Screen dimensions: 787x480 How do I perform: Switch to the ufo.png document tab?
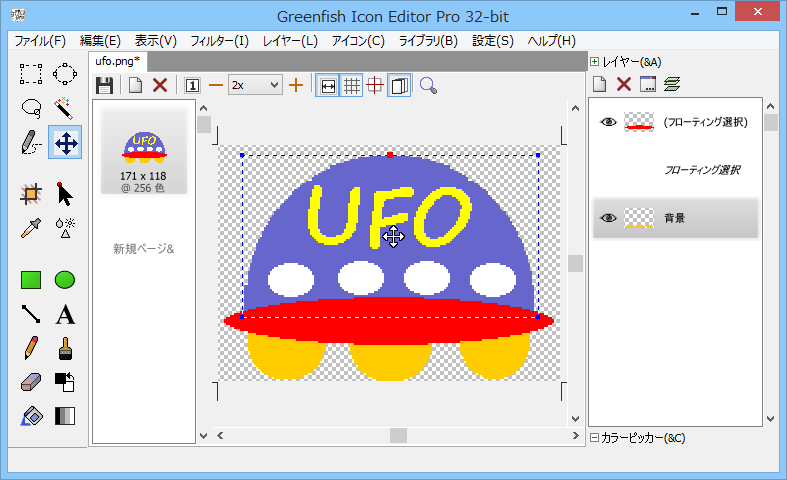click(x=117, y=61)
